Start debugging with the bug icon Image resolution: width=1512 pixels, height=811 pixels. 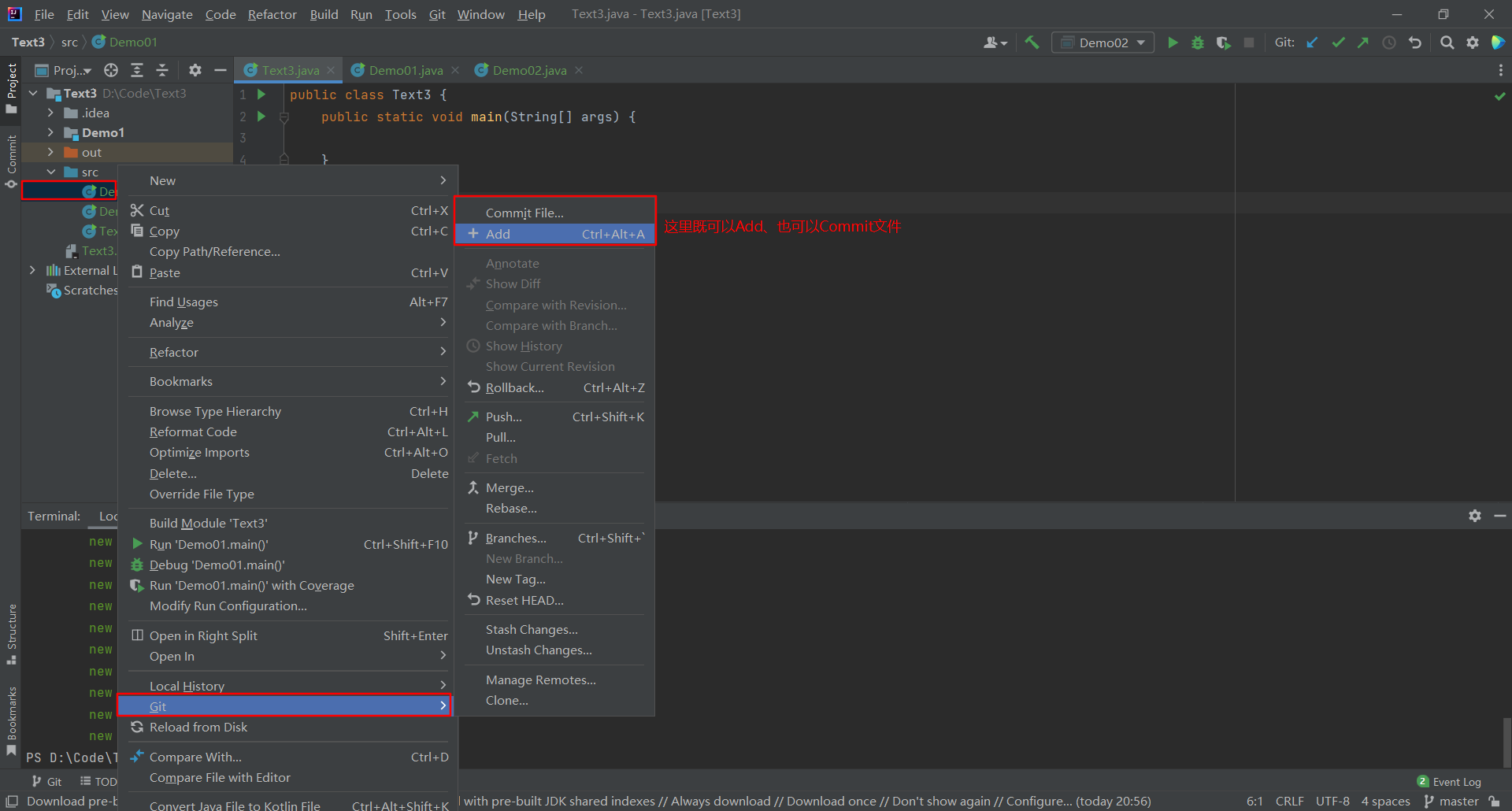click(x=1198, y=43)
